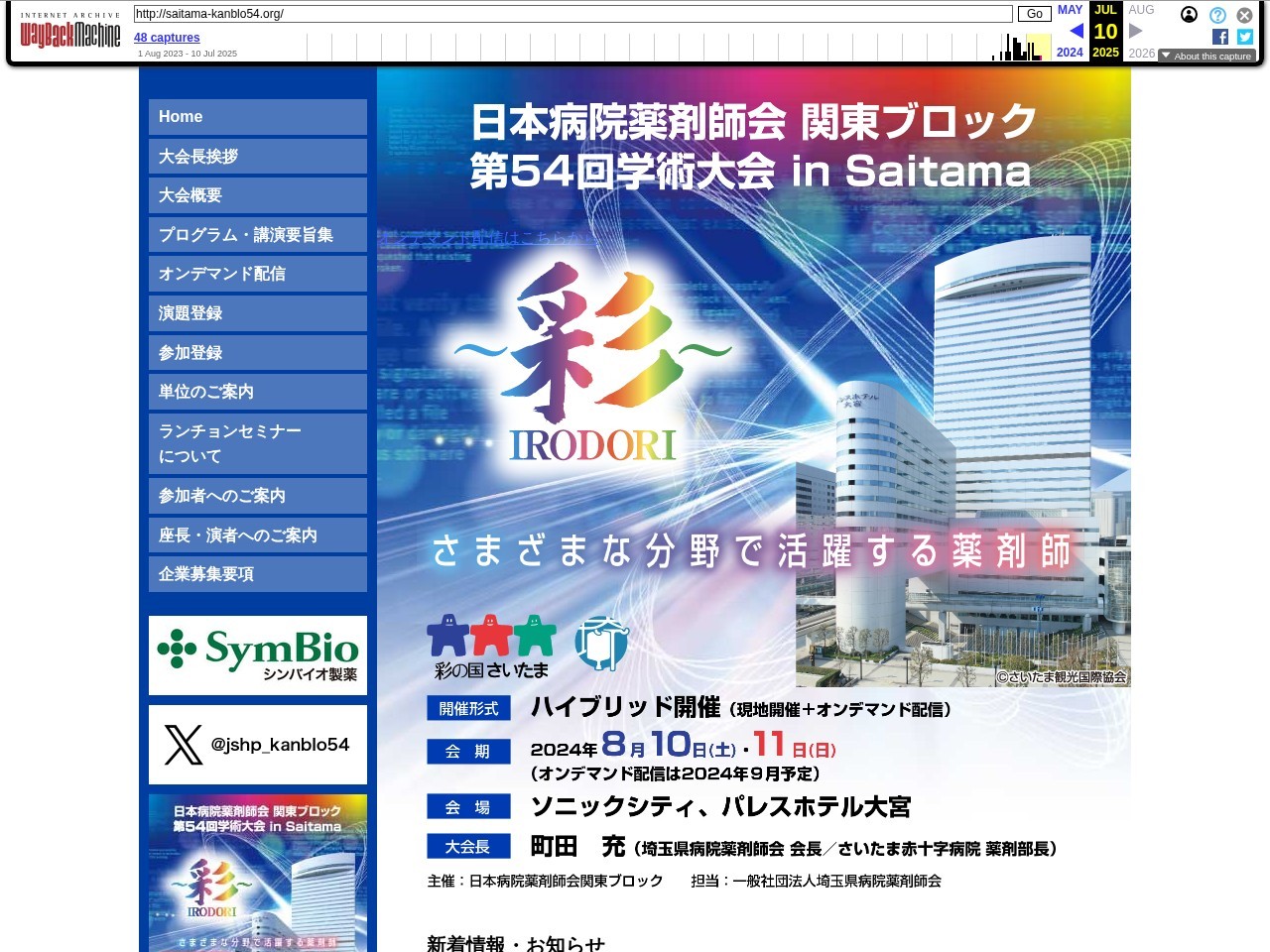
Task: Open the 大会長挨拶 menu item
Action: (258, 157)
